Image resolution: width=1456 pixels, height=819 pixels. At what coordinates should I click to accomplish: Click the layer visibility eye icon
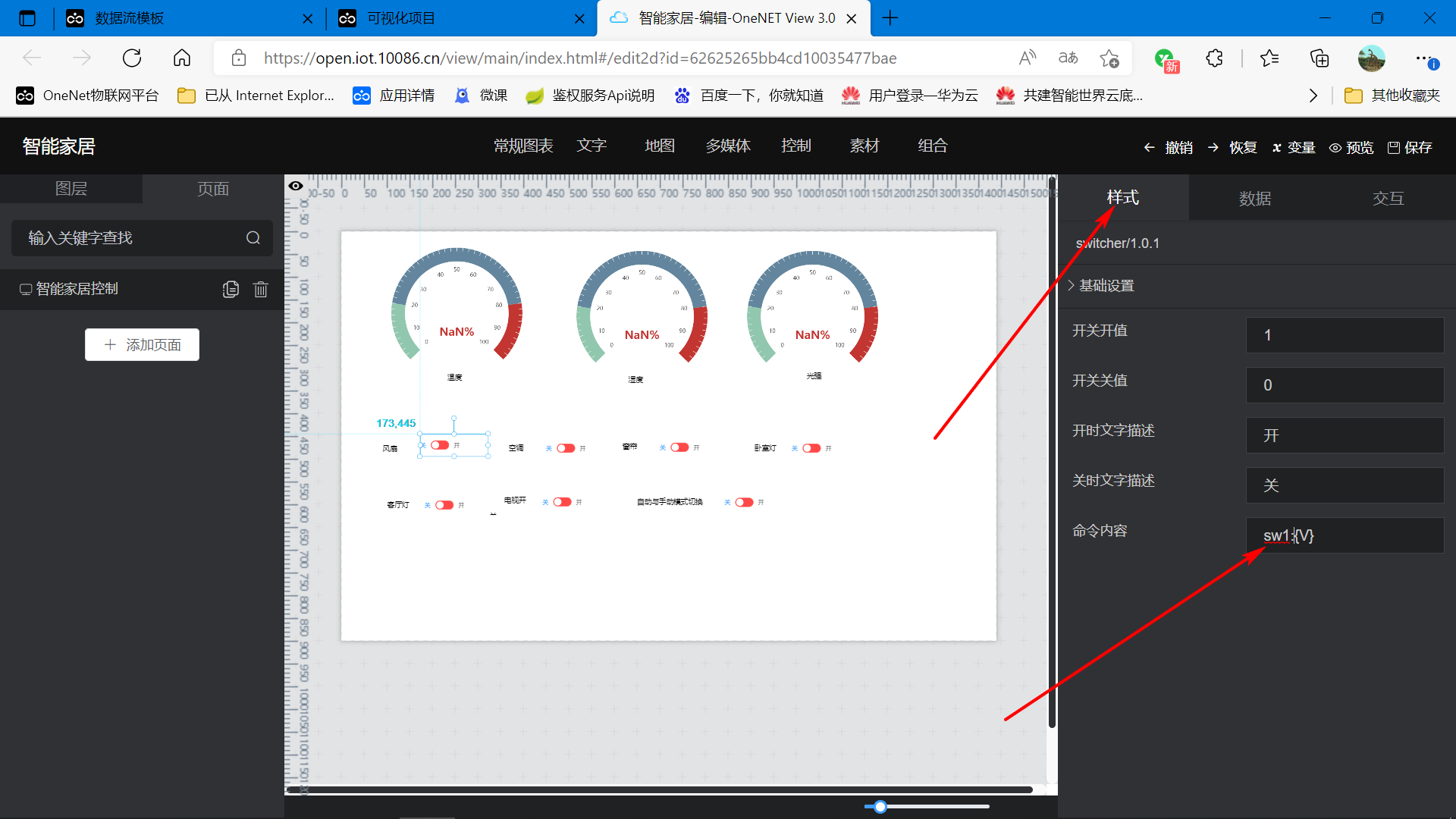pyautogui.click(x=296, y=186)
